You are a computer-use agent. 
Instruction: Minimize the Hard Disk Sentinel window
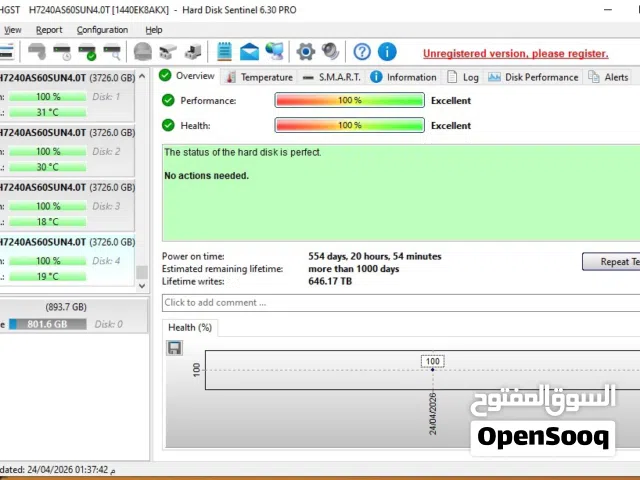608,10
